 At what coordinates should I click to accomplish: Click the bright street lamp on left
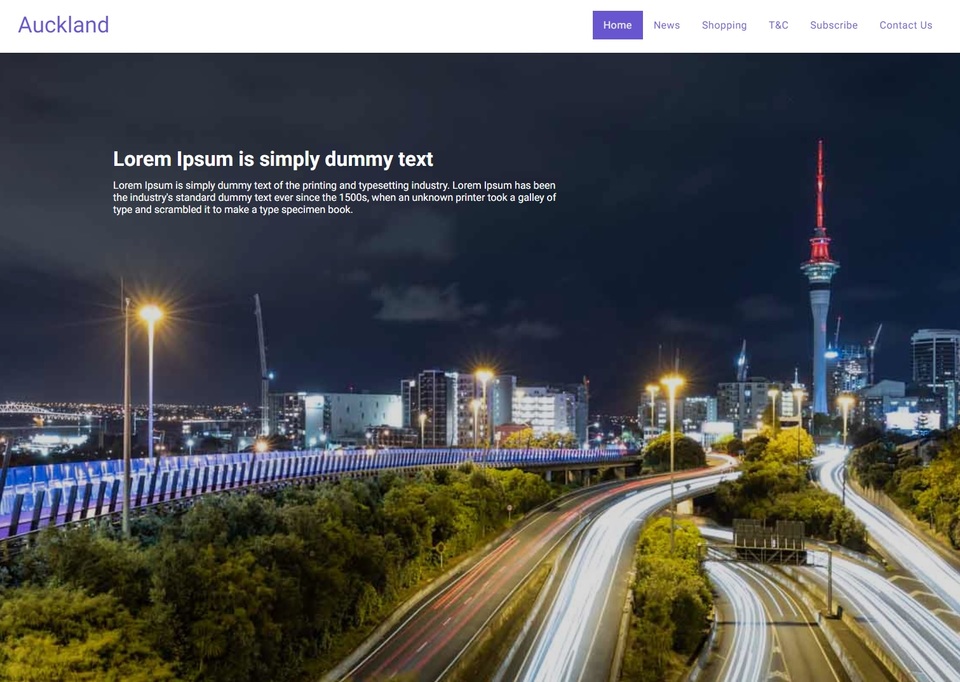click(x=151, y=315)
